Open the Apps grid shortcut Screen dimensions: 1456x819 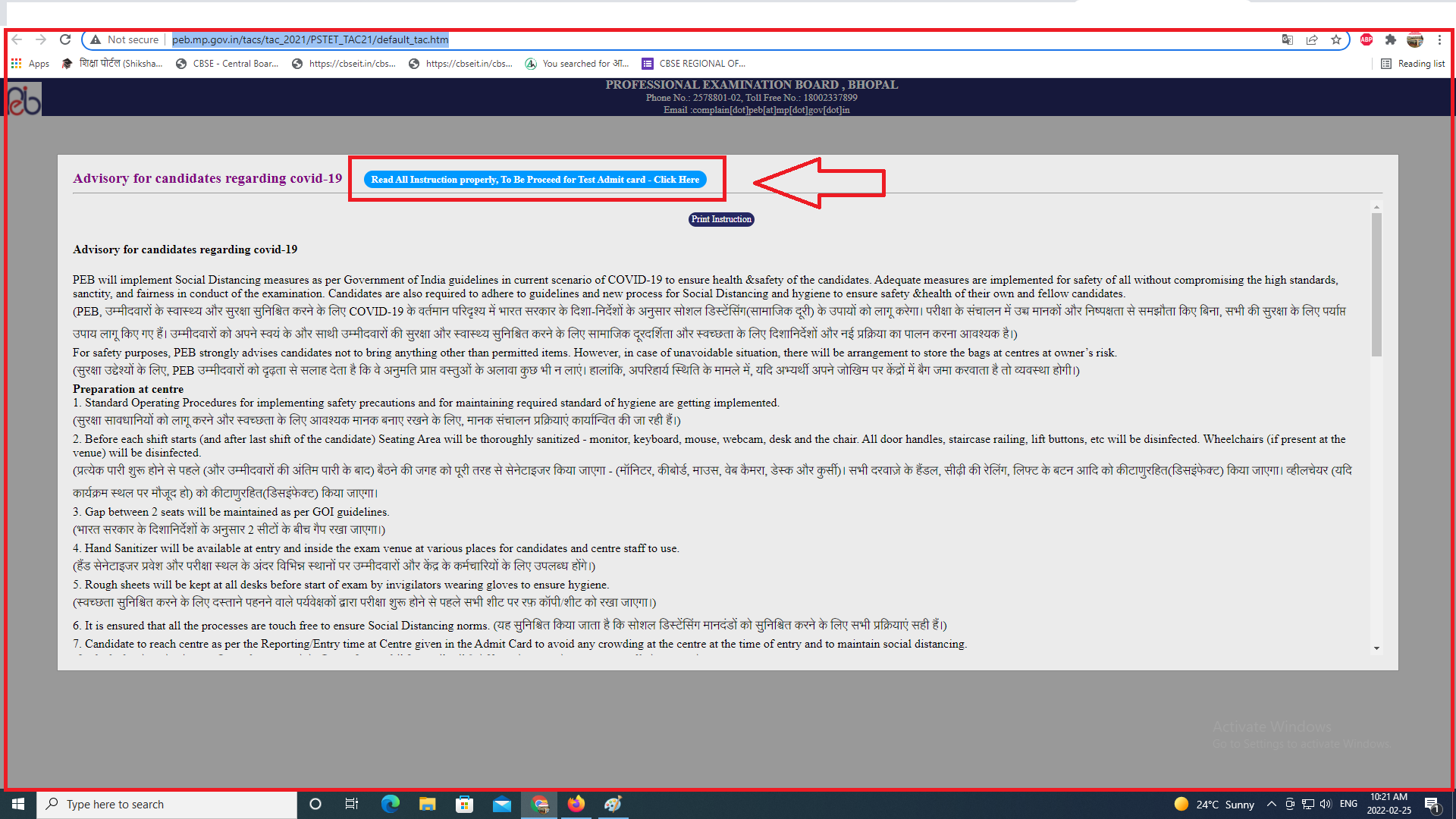tap(30, 64)
